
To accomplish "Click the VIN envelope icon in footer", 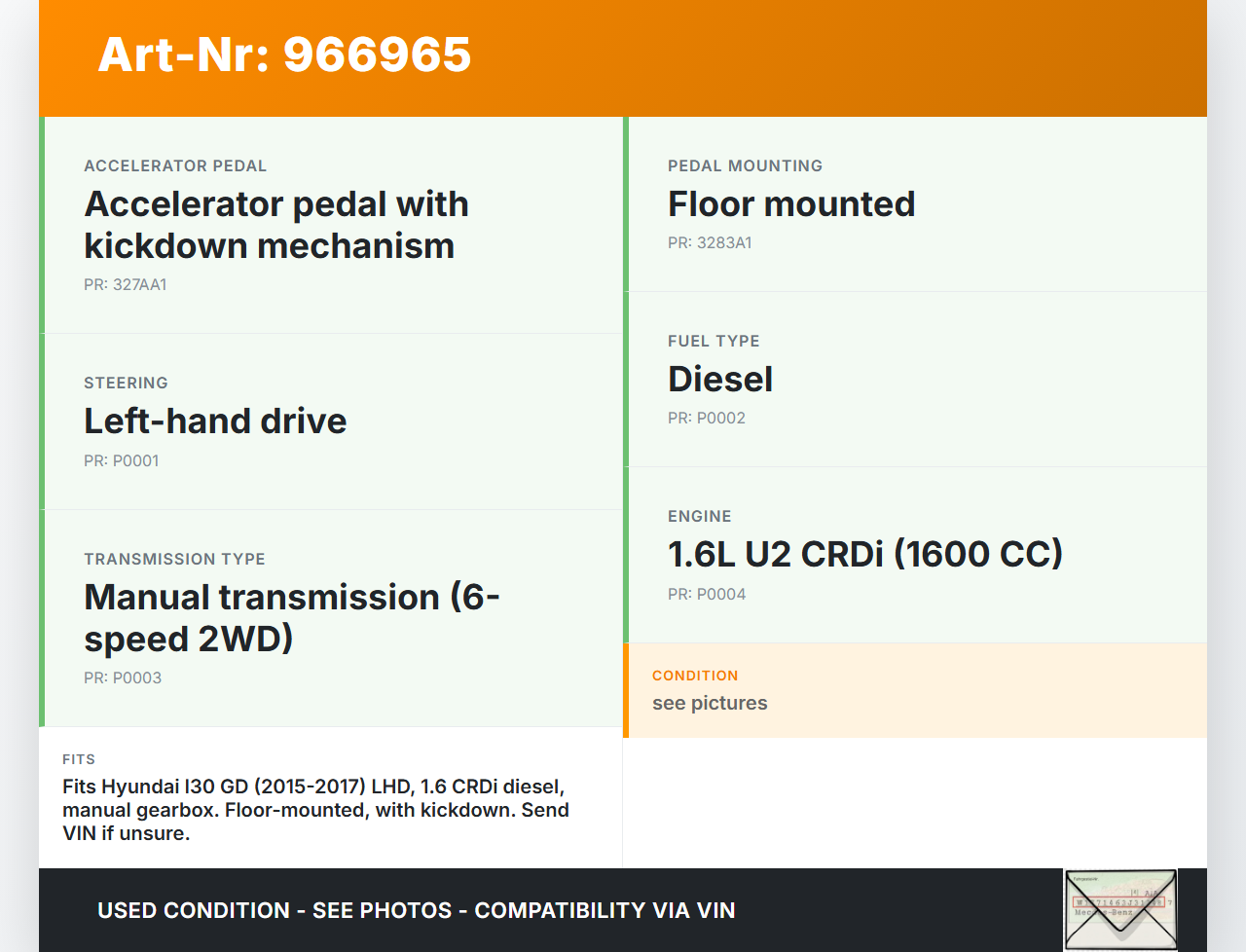I will point(1120,909).
